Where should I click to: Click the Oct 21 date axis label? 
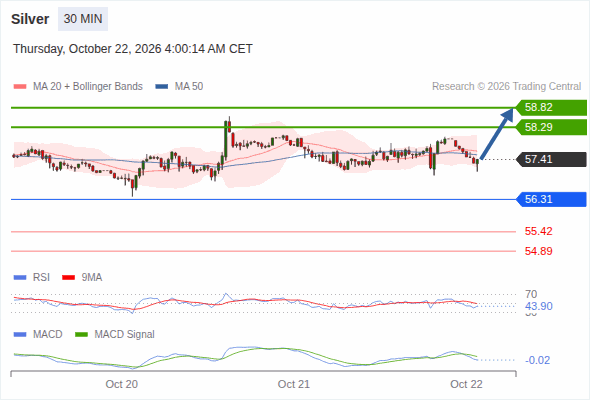tap(294, 384)
